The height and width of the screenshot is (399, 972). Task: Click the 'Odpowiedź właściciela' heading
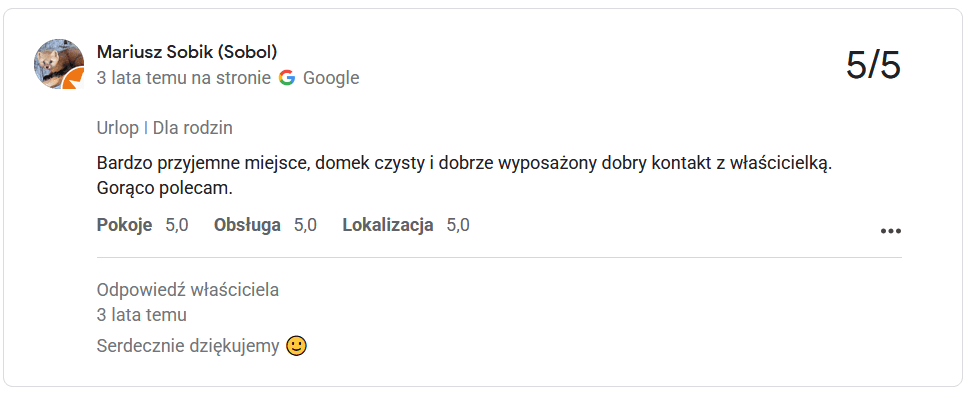(x=188, y=289)
